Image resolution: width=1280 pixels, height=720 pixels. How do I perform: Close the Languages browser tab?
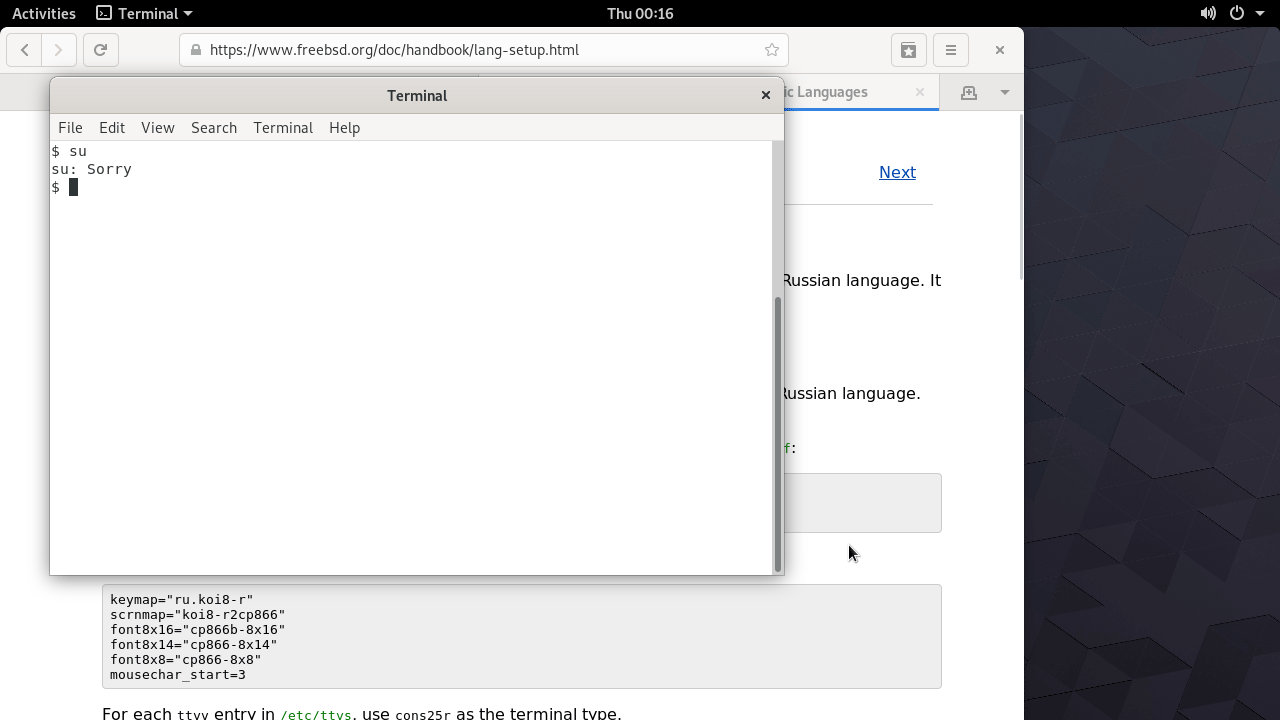(x=920, y=92)
